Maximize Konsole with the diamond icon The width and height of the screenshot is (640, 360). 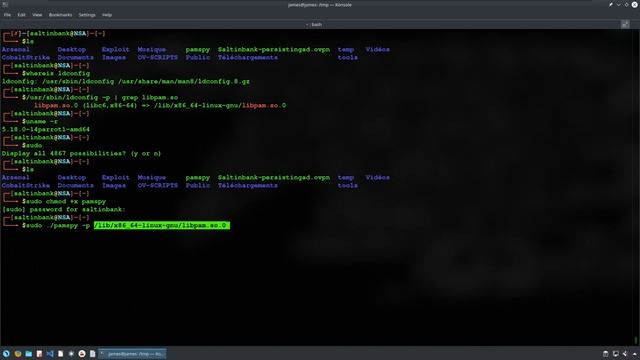pos(627,4)
